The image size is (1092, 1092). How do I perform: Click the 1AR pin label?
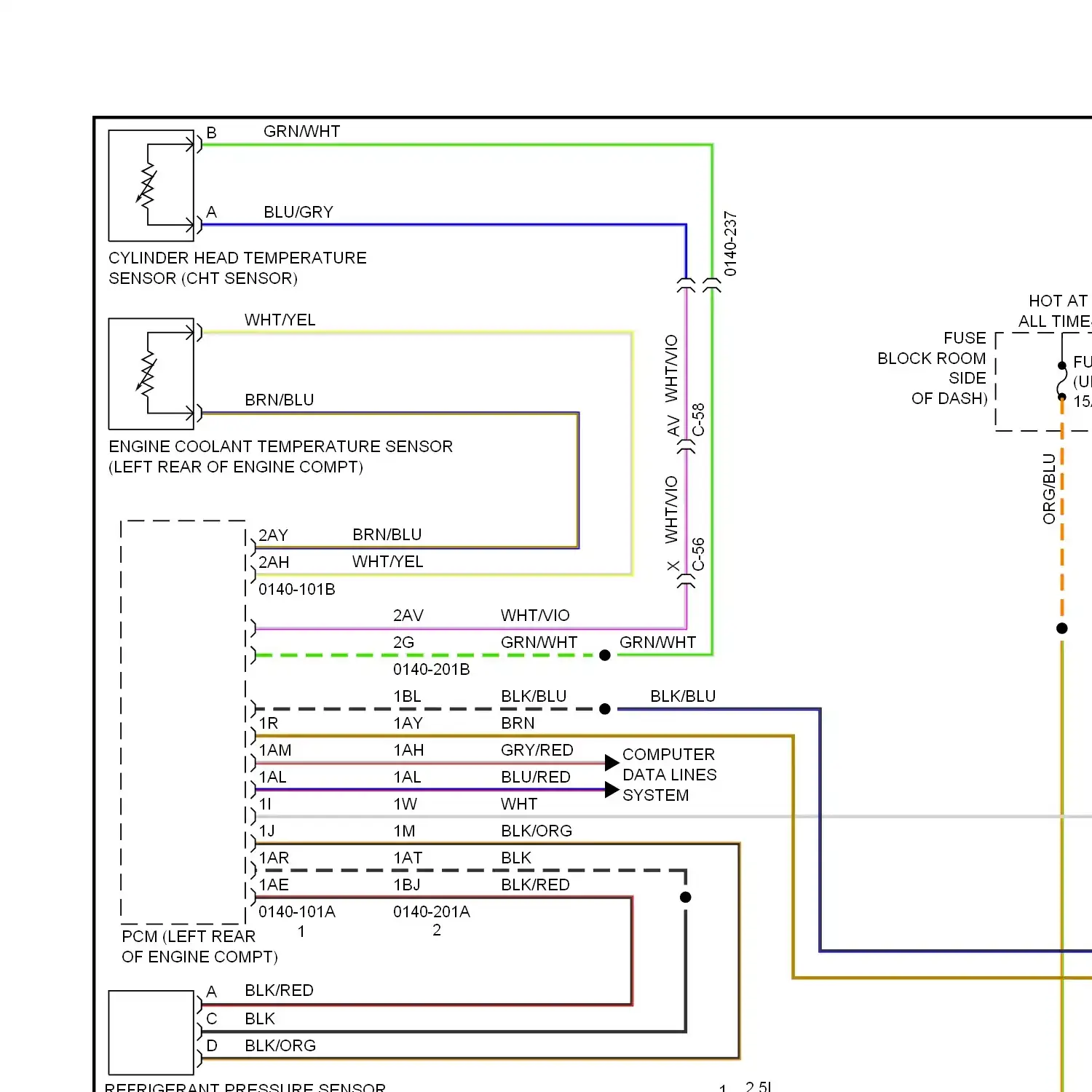[x=274, y=858]
